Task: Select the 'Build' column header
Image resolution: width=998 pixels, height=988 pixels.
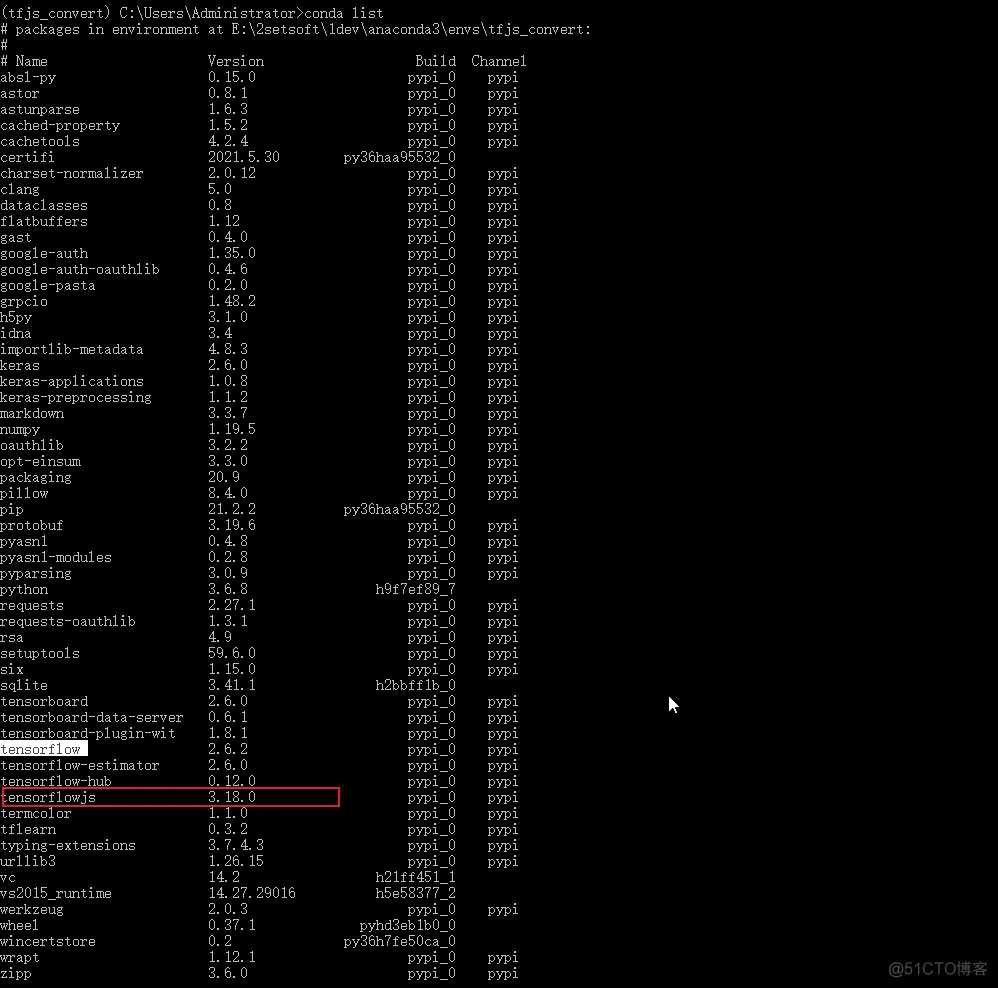Action: [x=435, y=61]
